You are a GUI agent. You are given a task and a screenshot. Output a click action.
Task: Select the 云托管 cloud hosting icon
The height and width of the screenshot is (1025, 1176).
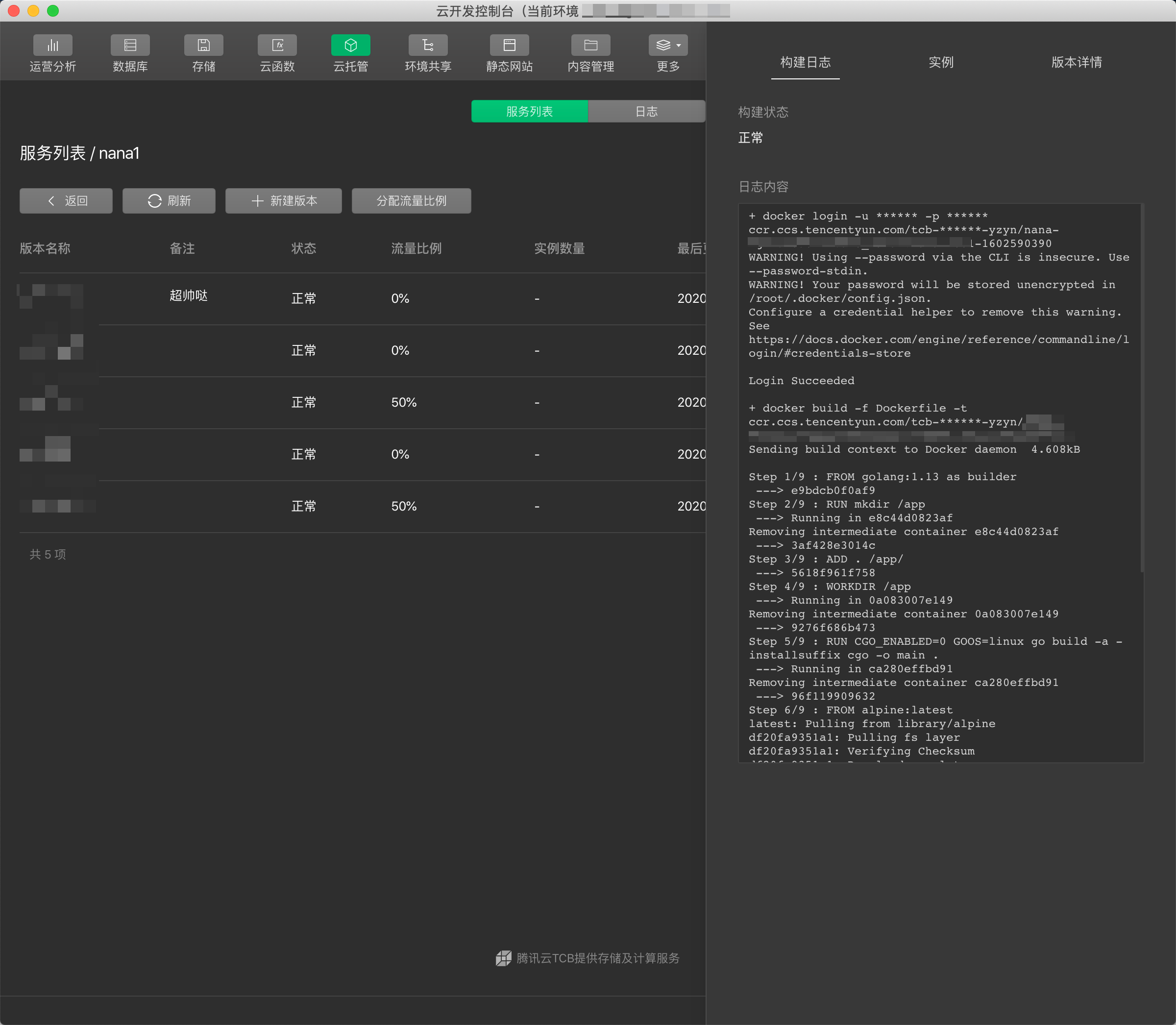pyautogui.click(x=351, y=46)
